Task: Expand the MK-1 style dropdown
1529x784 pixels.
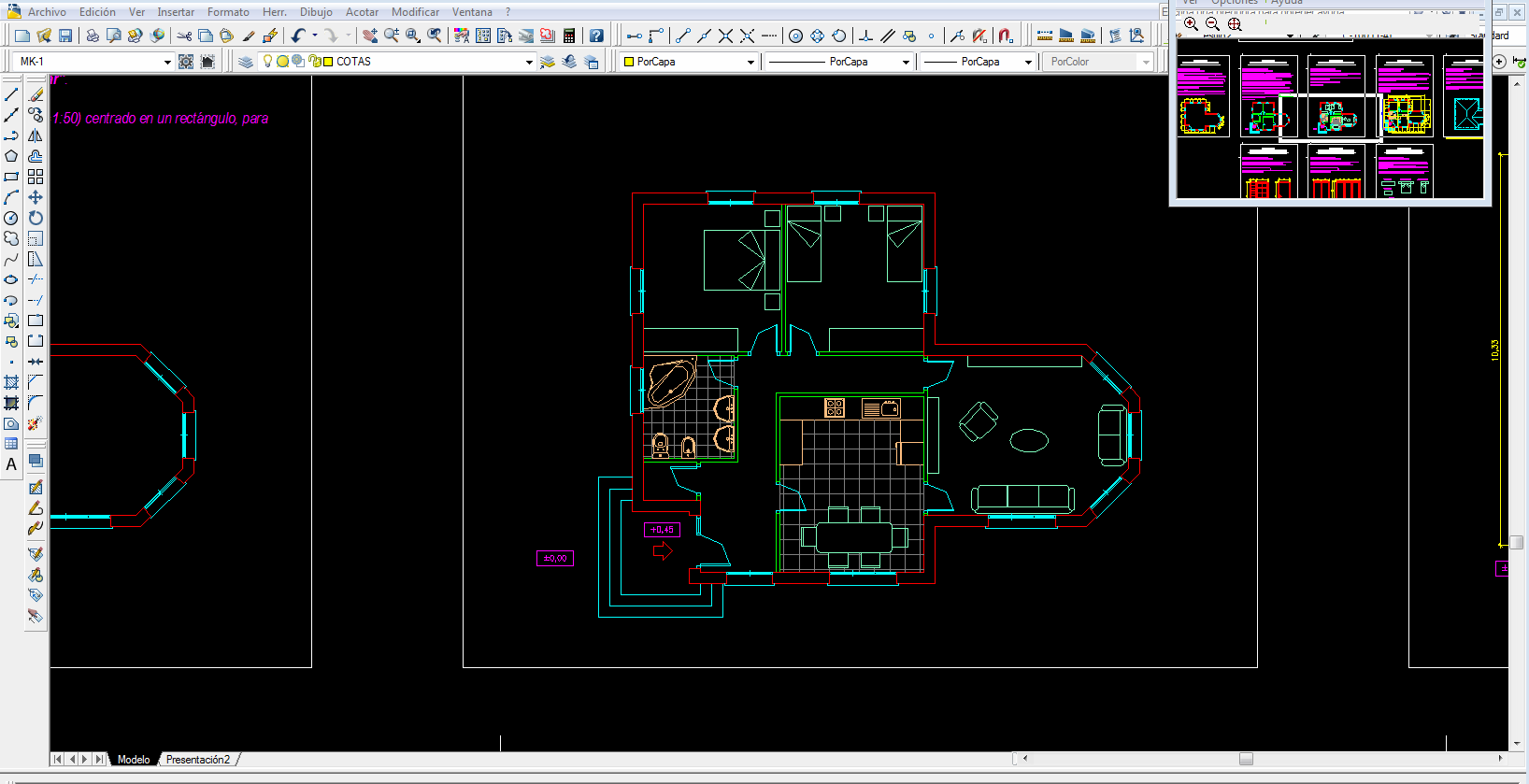Action: click(167, 62)
